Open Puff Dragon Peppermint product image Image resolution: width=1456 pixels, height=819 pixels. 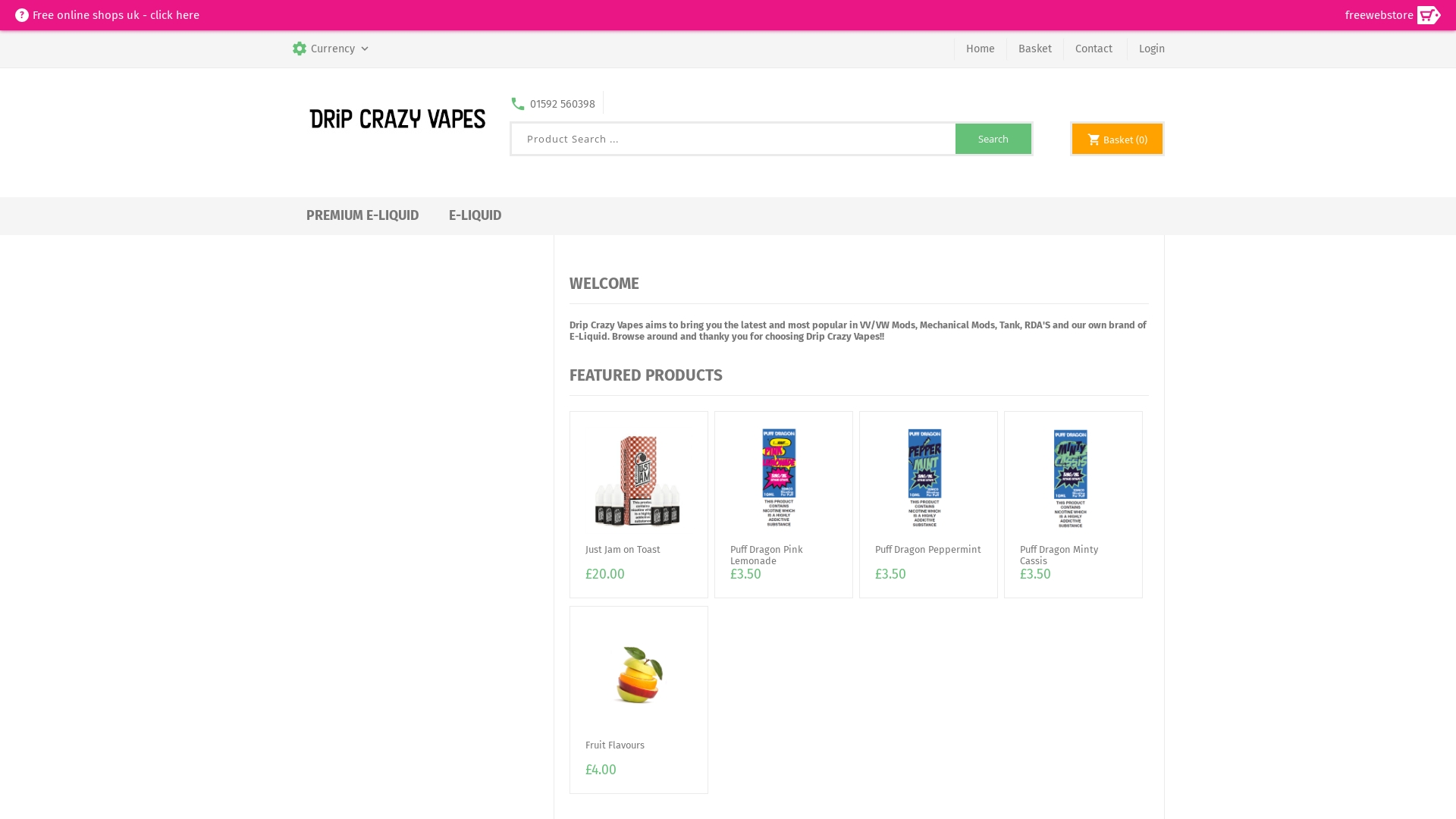coord(924,478)
